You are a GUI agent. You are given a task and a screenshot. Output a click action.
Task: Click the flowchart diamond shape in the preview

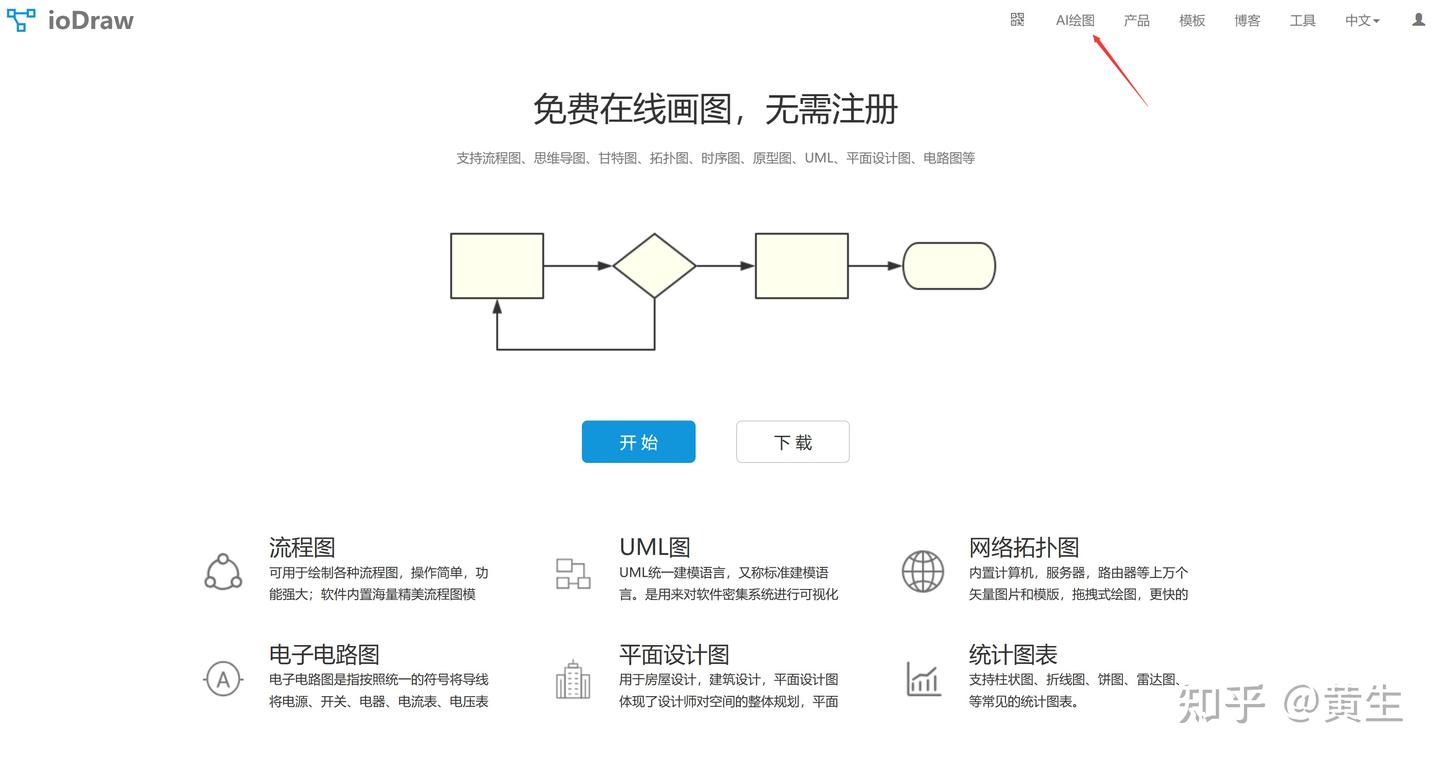(655, 265)
